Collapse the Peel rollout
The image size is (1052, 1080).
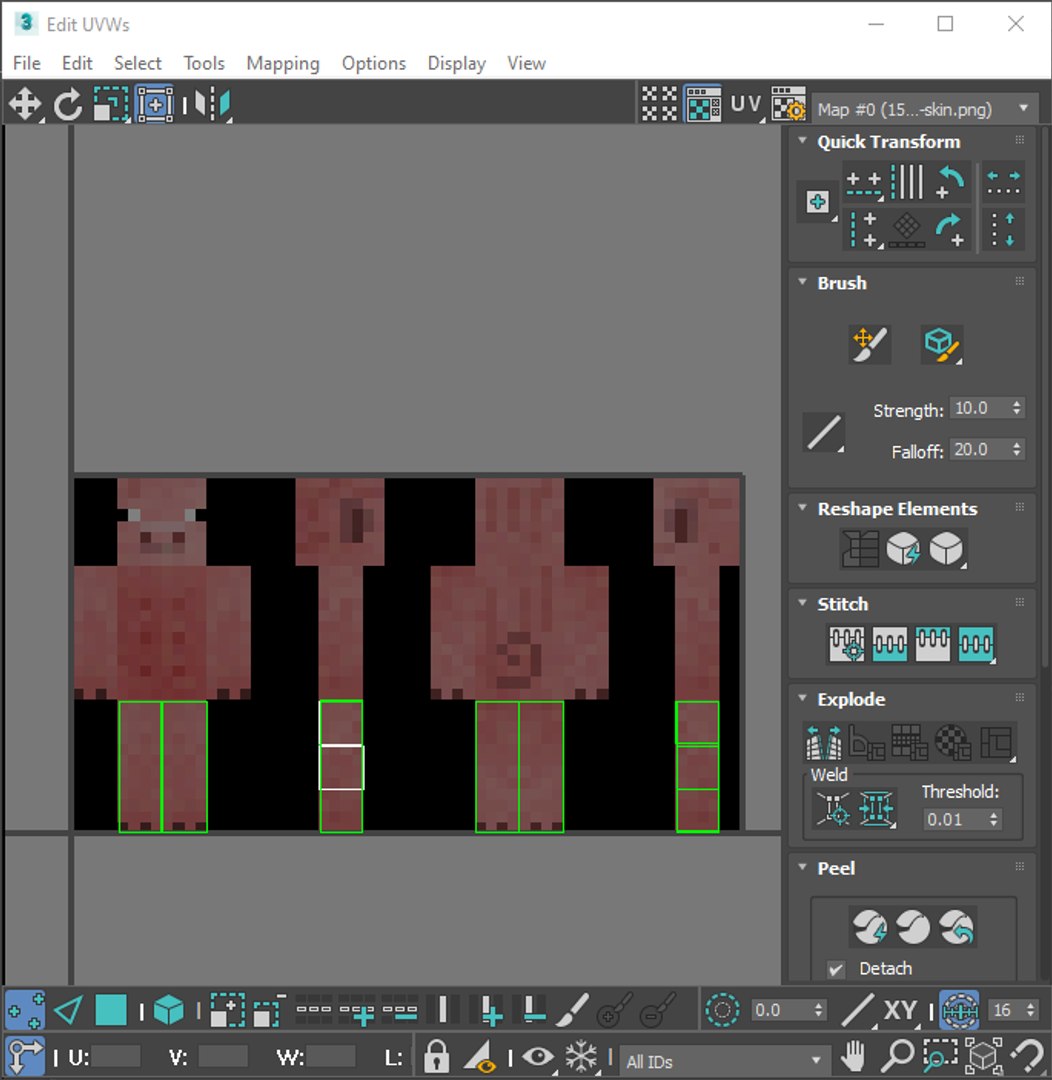[x=803, y=866]
